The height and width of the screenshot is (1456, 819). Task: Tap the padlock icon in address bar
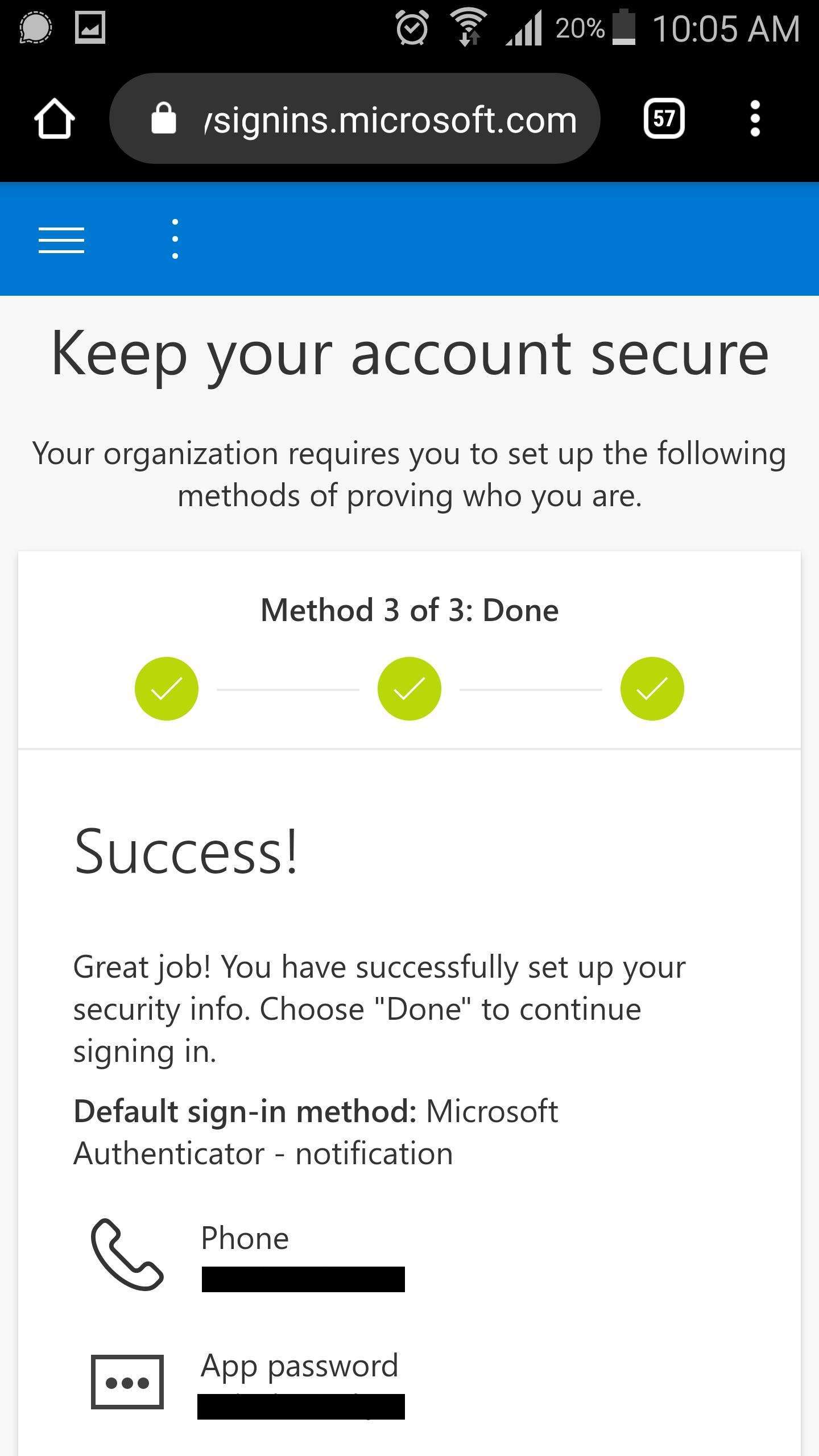click(x=164, y=118)
